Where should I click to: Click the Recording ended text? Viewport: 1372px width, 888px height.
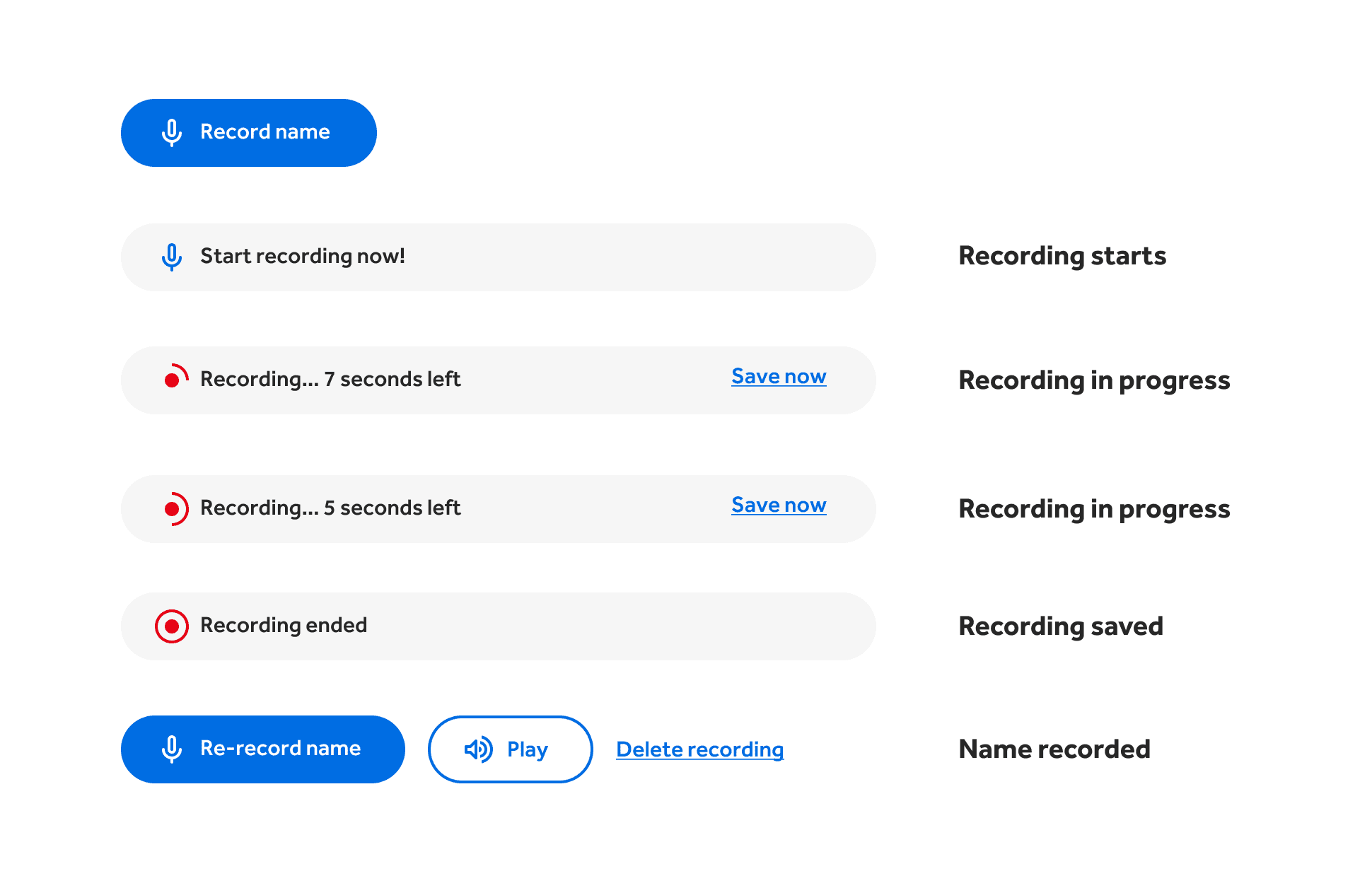284,626
